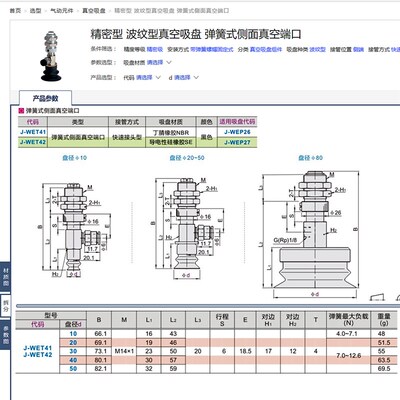The width and height of the screenshot is (400, 400).
Task: Click the magenta square icon beside 弹簧式侧面真空端口
Action: 21,111
